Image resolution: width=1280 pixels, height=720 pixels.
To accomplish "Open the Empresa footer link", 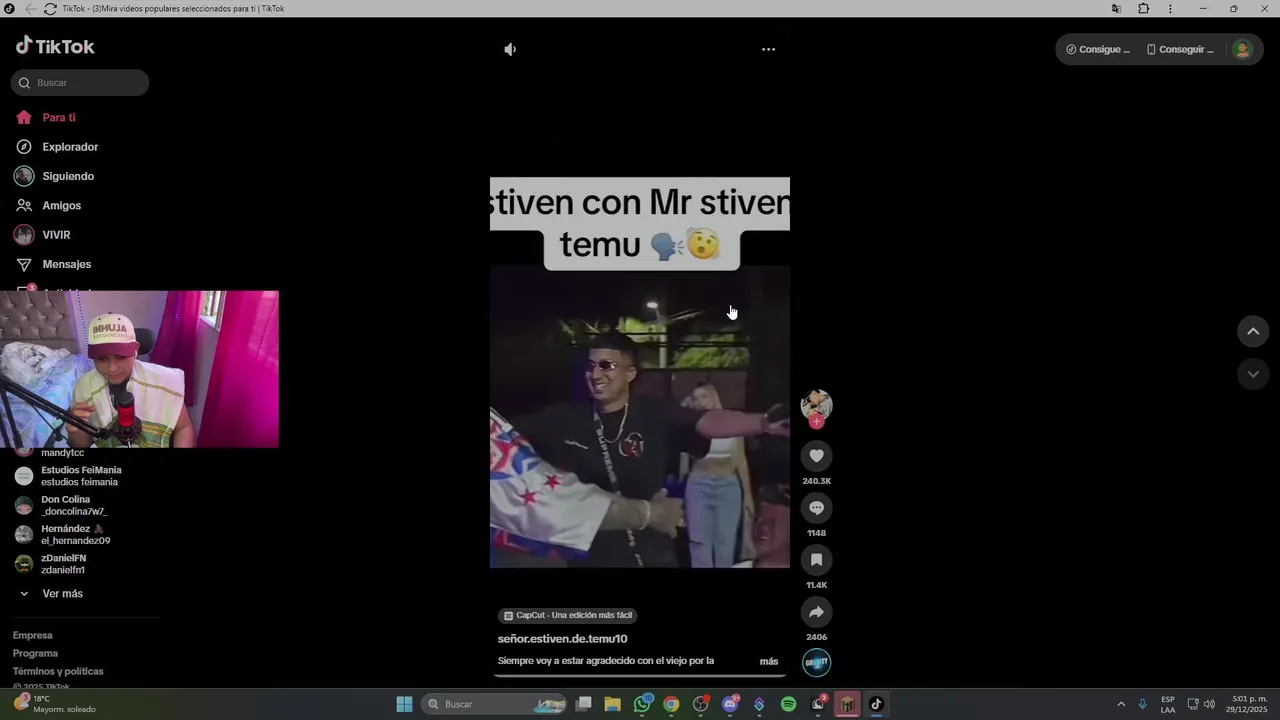I will click(33, 635).
